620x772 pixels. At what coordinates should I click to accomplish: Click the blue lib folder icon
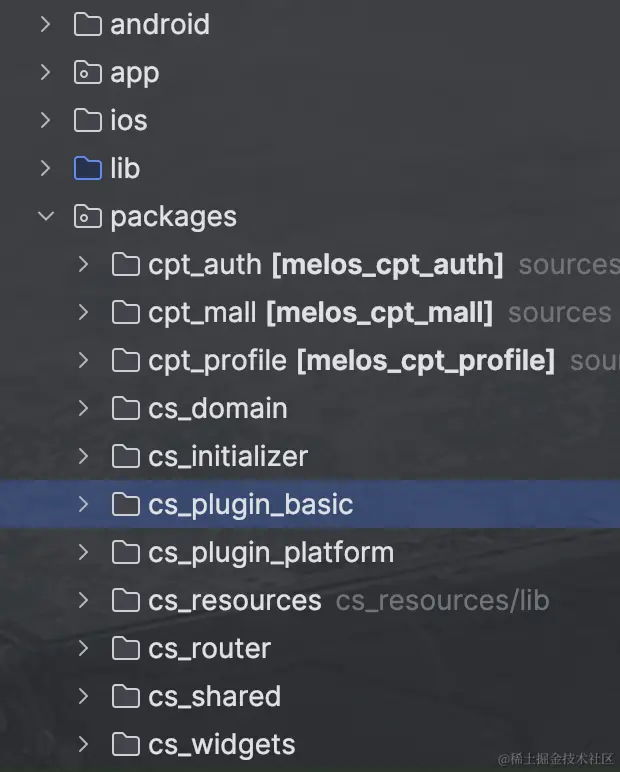88,168
